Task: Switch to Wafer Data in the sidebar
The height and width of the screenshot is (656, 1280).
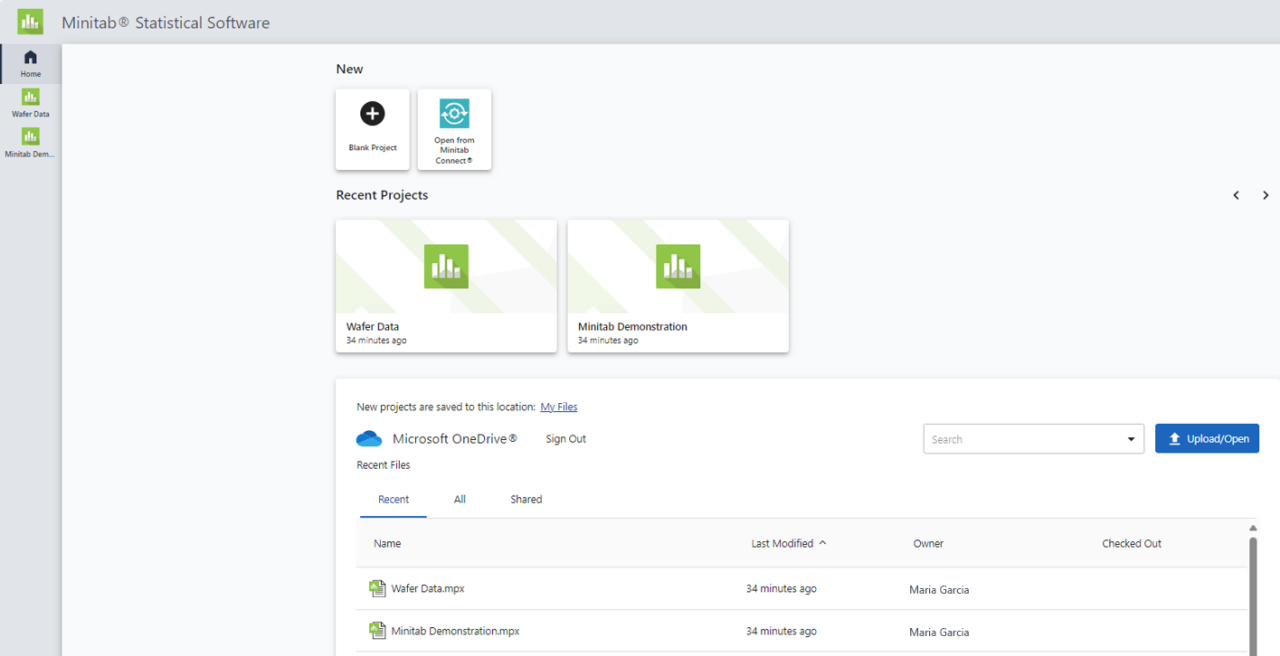Action: [30, 102]
